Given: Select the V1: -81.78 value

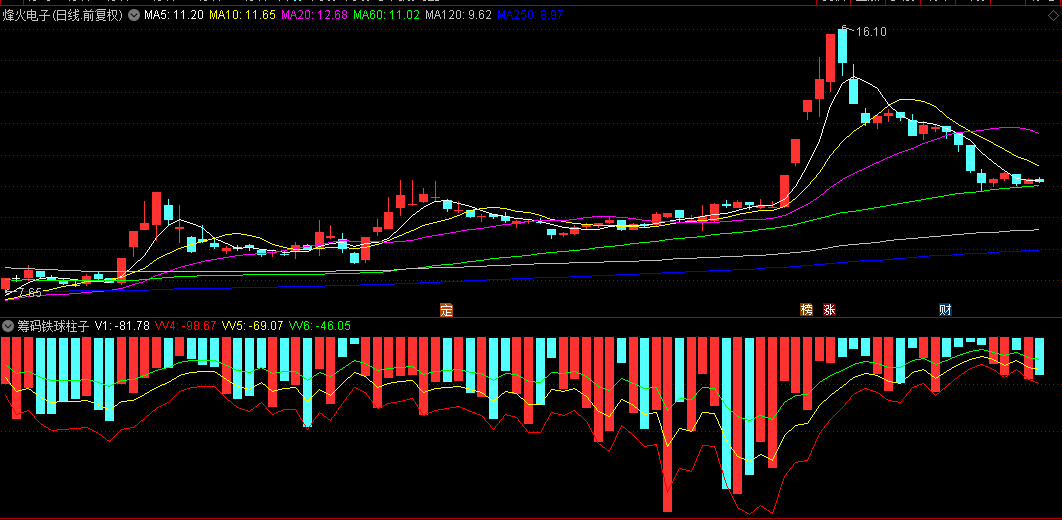Looking at the screenshot, I should point(123,326).
